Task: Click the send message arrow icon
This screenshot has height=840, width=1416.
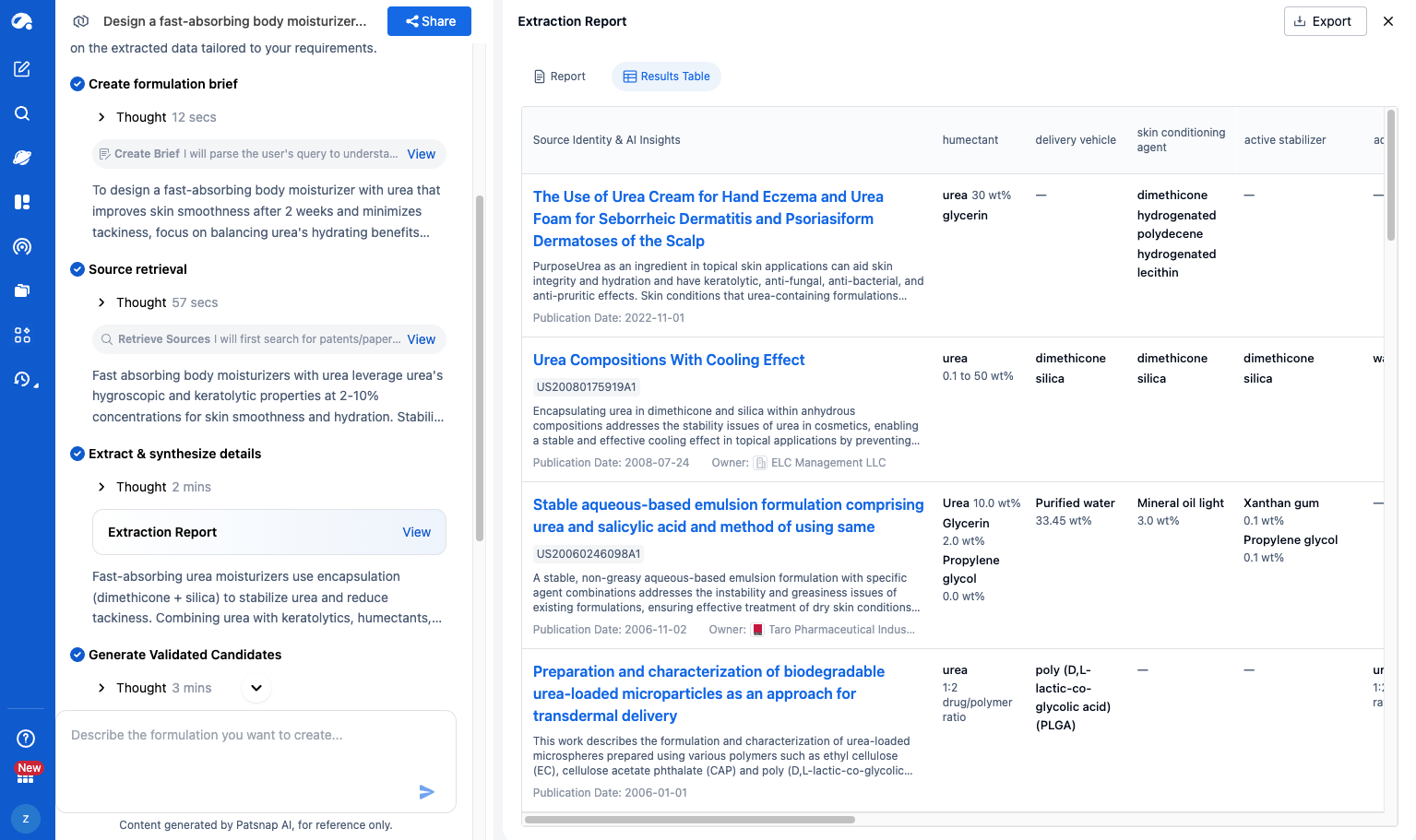Action: [426, 792]
